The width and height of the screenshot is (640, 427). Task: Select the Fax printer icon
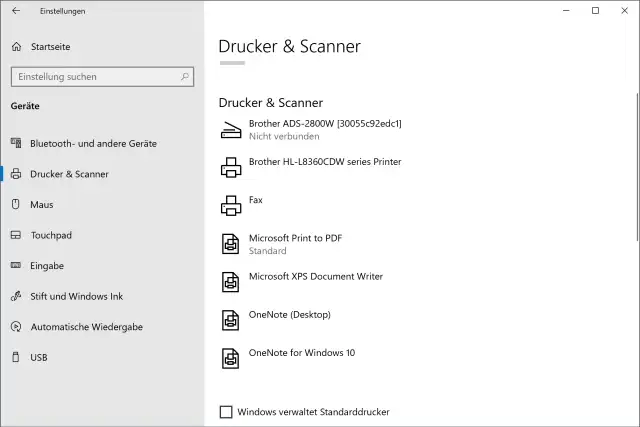point(231,205)
